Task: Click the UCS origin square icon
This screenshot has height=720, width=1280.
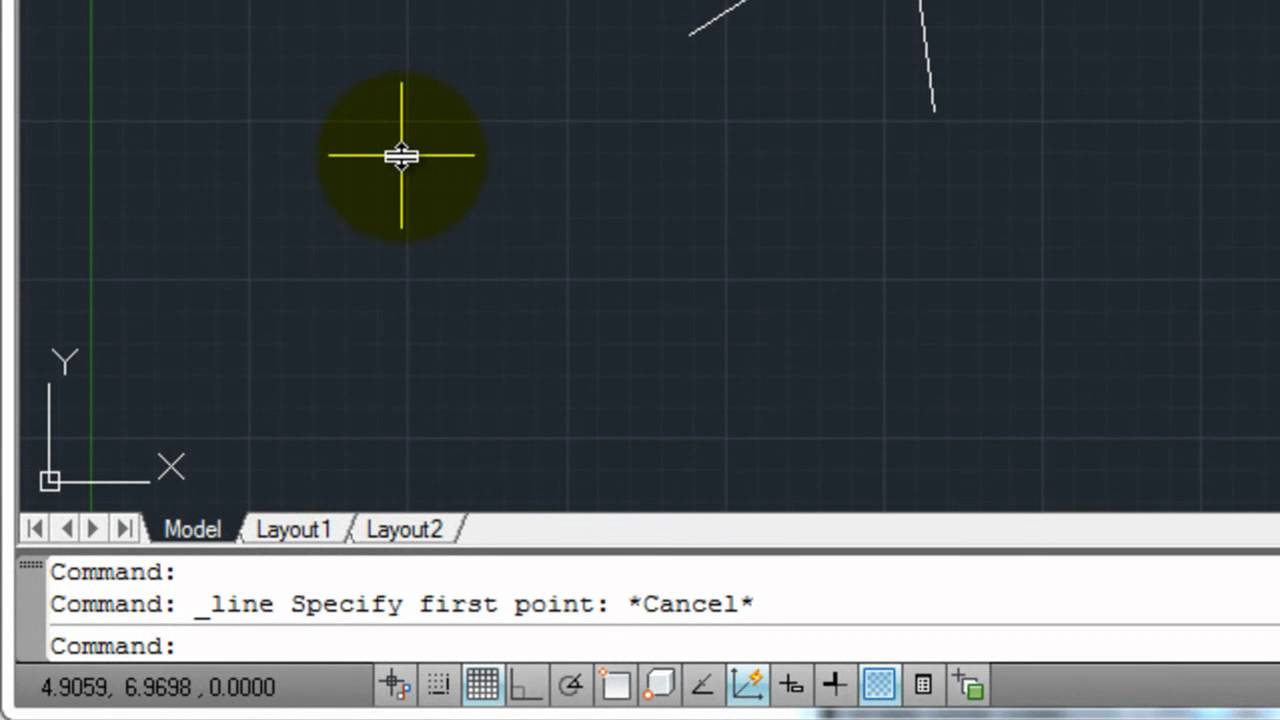Action: point(50,481)
